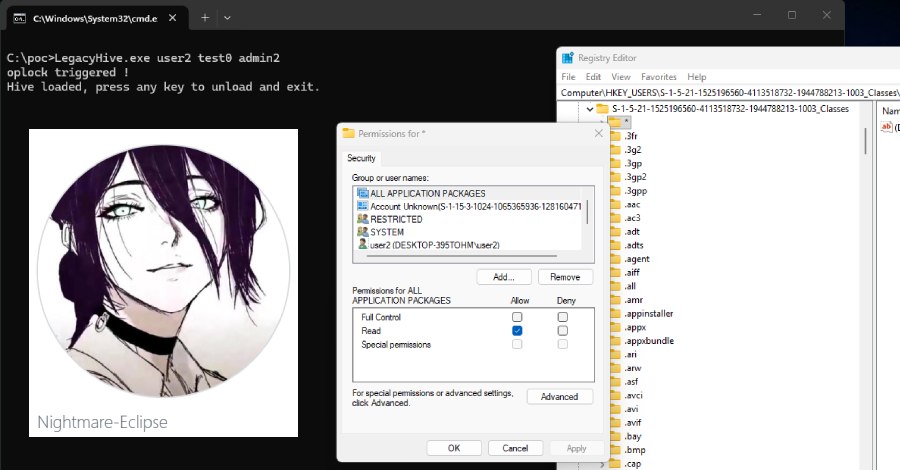
Task: Cancel the Permissions dialog
Action: click(x=515, y=448)
